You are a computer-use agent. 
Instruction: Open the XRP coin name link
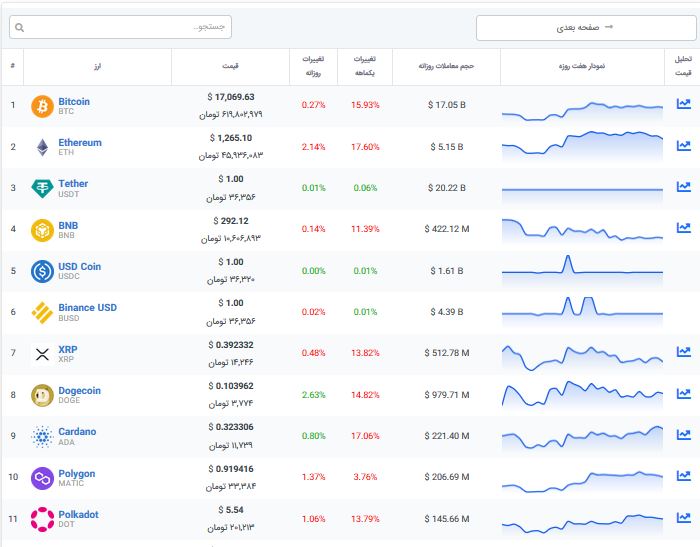68,350
